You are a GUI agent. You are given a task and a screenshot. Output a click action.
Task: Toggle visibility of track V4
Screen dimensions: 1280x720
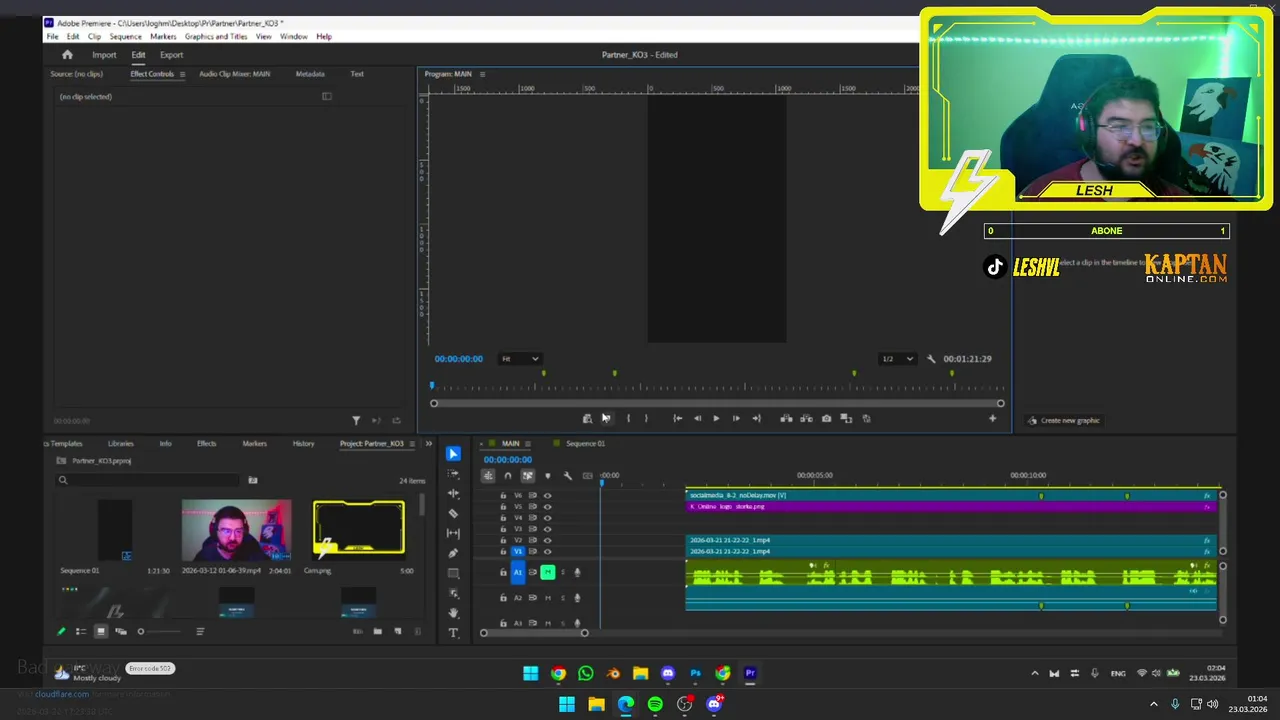pos(547,518)
